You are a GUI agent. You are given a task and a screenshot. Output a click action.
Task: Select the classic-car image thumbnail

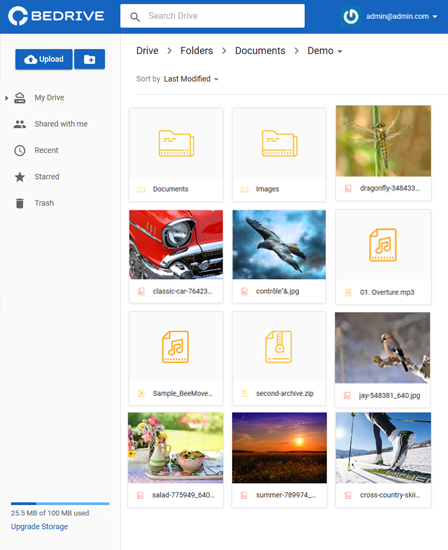point(176,244)
